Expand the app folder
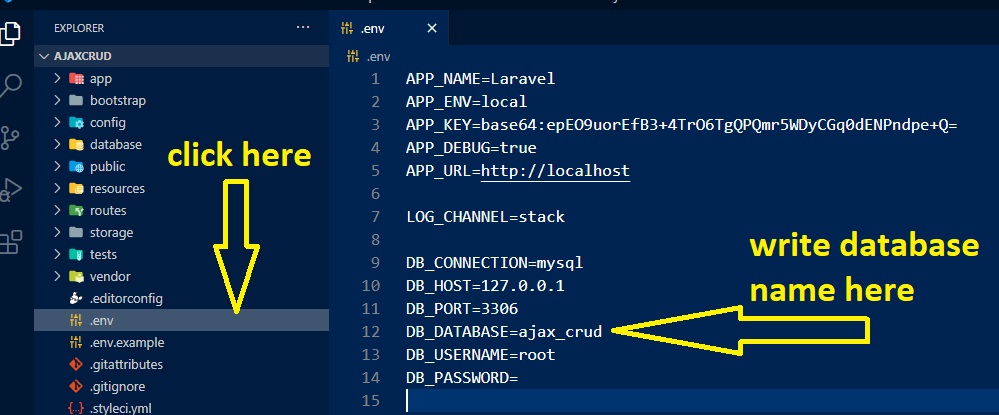This screenshot has height=415, width=999. click(100, 78)
